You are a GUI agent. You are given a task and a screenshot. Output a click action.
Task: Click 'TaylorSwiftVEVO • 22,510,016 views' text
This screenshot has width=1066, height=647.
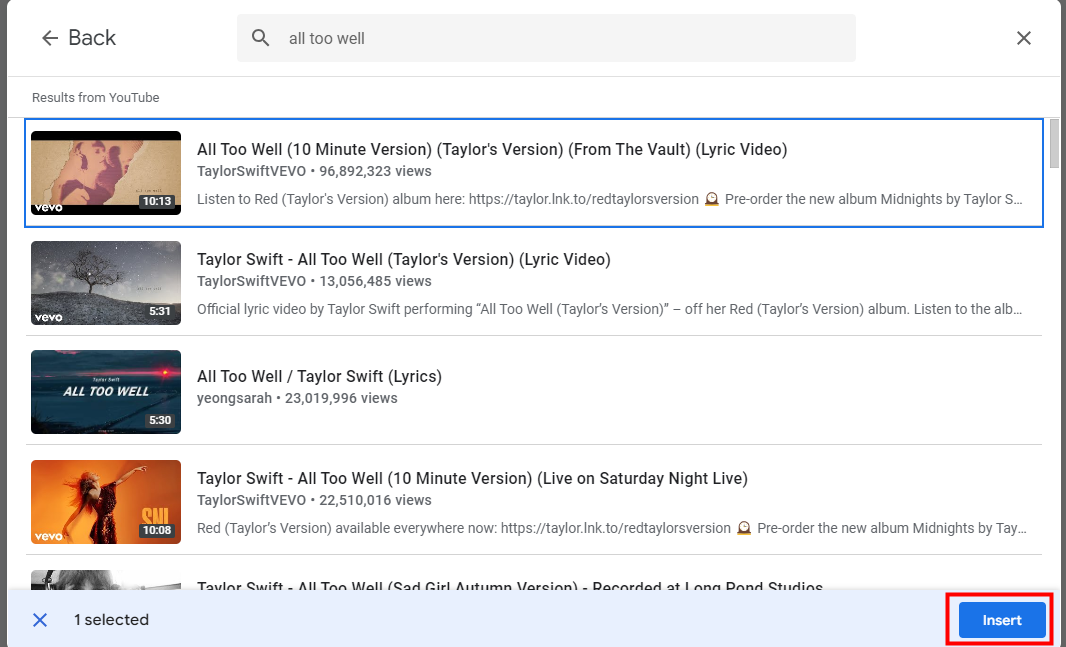[314, 500]
